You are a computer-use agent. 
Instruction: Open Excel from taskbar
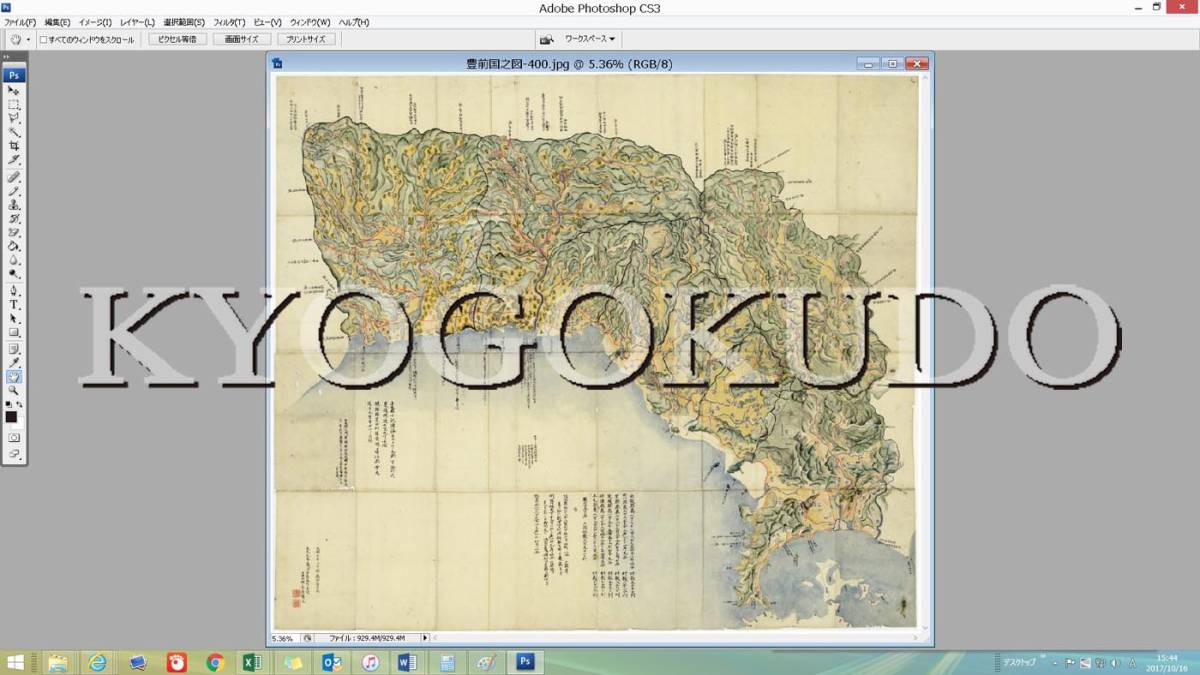pyautogui.click(x=253, y=662)
